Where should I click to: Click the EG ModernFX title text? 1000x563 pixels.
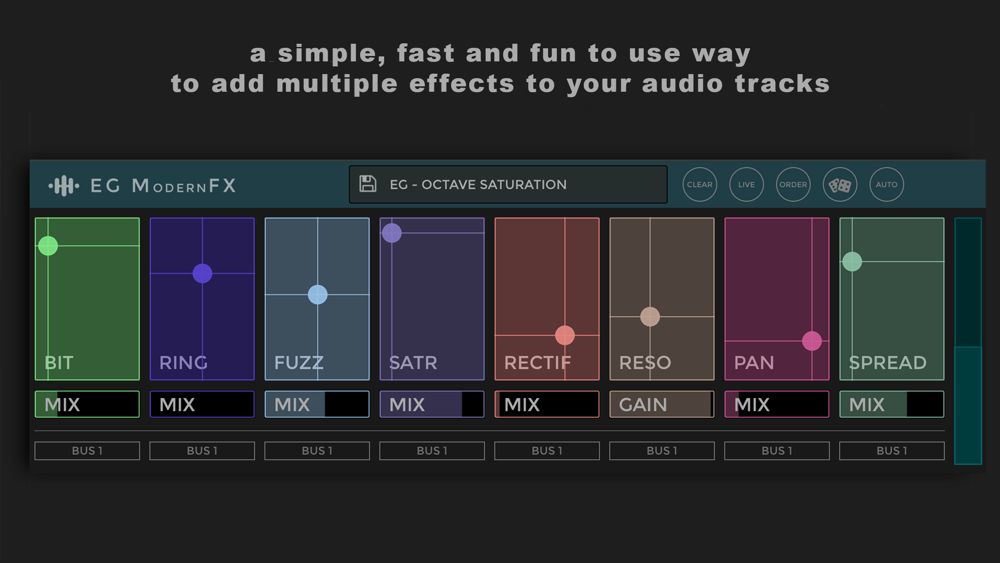click(x=163, y=186)
